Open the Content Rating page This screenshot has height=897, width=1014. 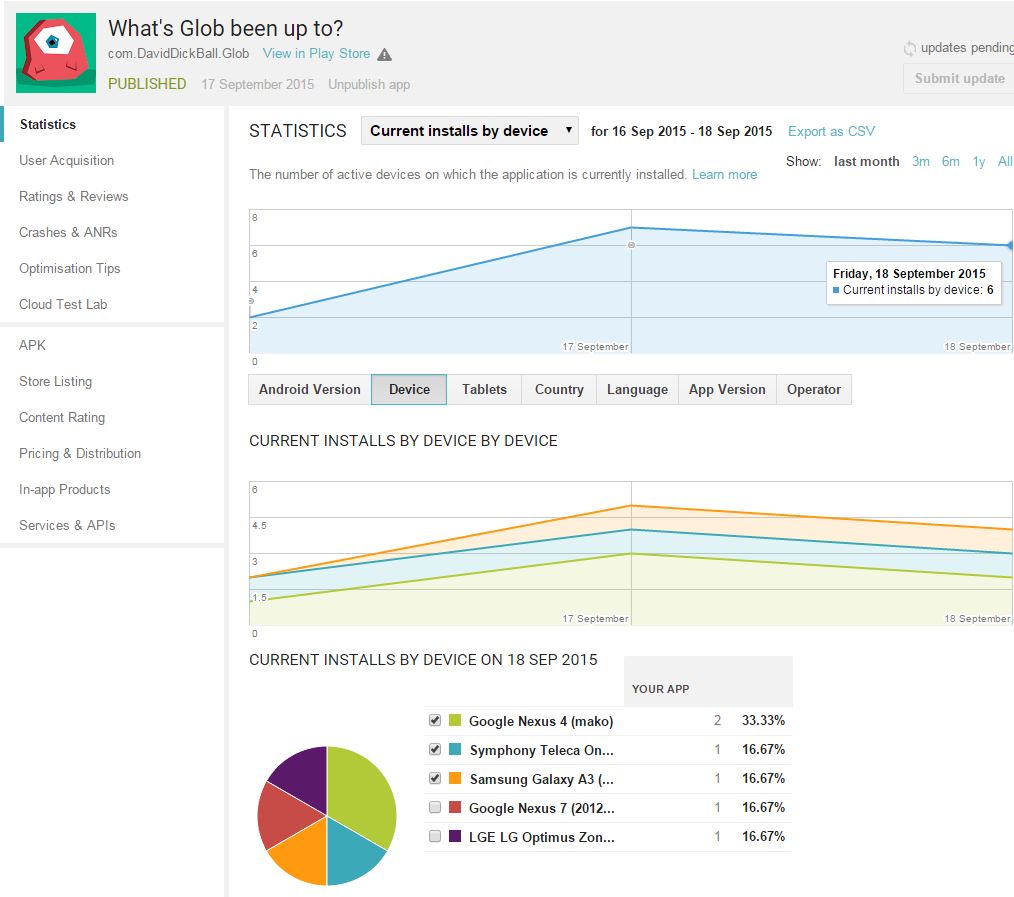coord(62,417)
